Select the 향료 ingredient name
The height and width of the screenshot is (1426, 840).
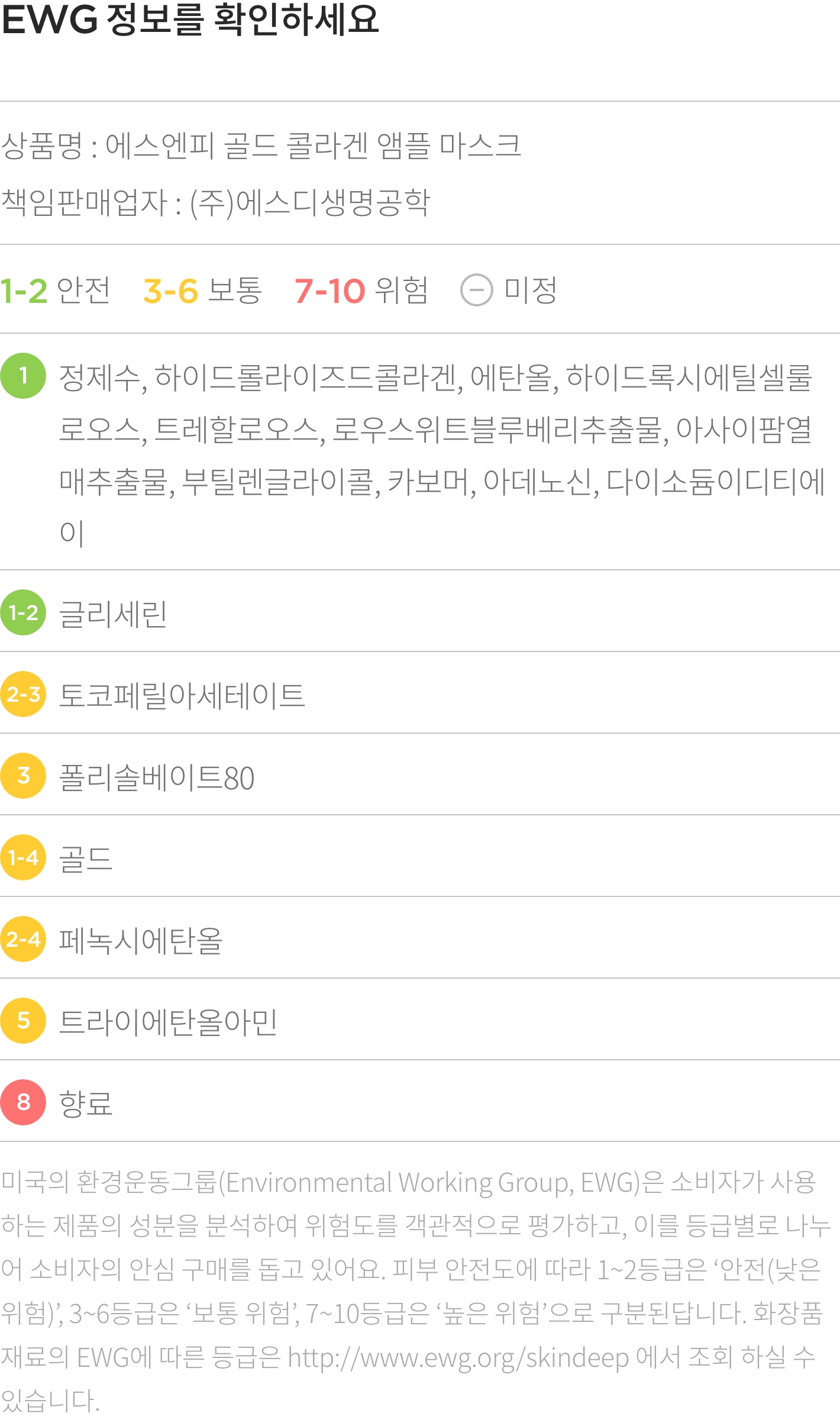(x=86, y=1104)
